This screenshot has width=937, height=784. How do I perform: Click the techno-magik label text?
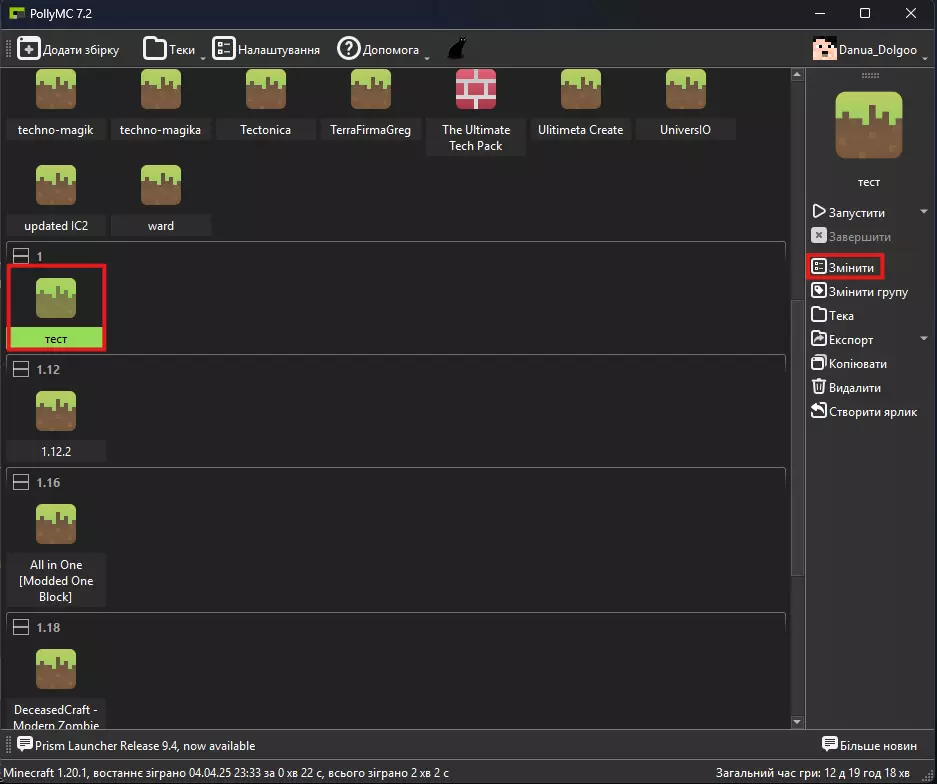tap(56, 130)
